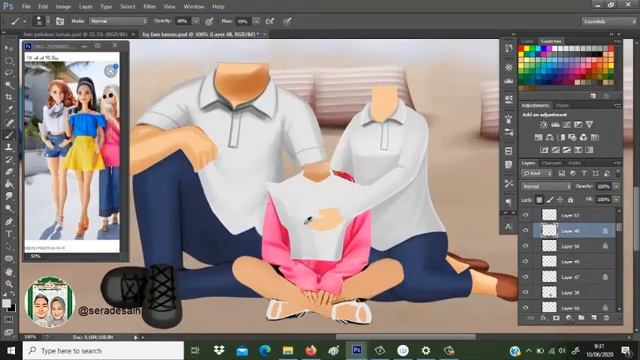This screenshot has width=640, height=360.
Task: Select the Layer 49 row
Action: coord(567,262)
